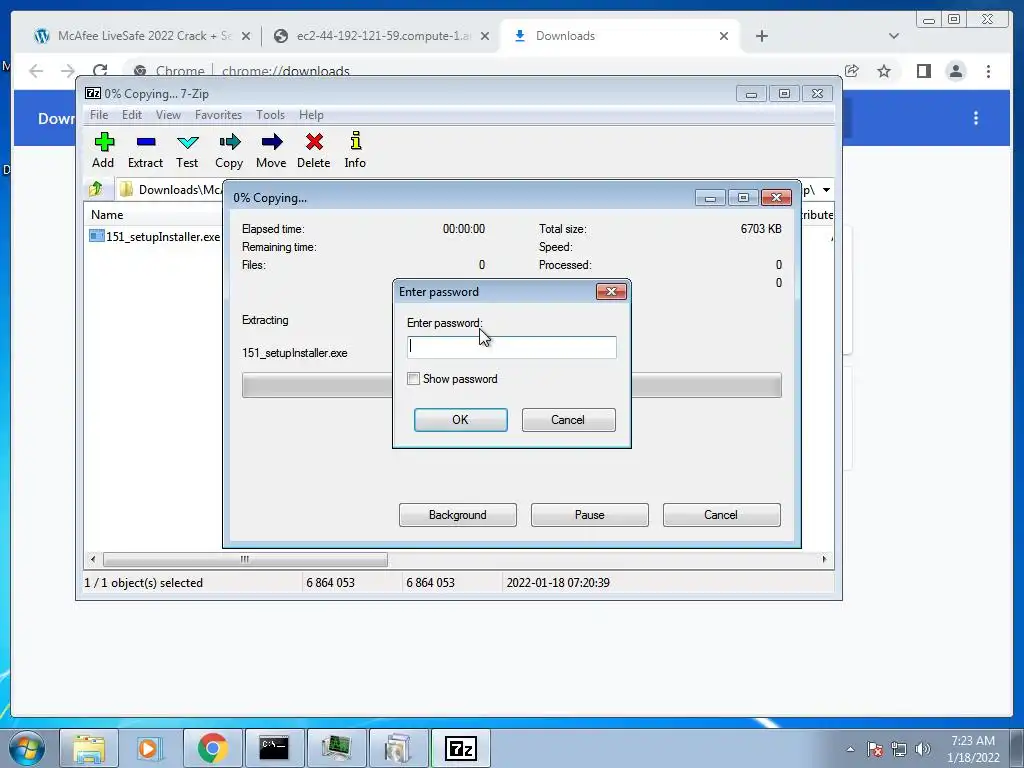Click the up-folder icon beside the path bar
This screenshot has height=768, width=1024.
(x=96, y=189)
